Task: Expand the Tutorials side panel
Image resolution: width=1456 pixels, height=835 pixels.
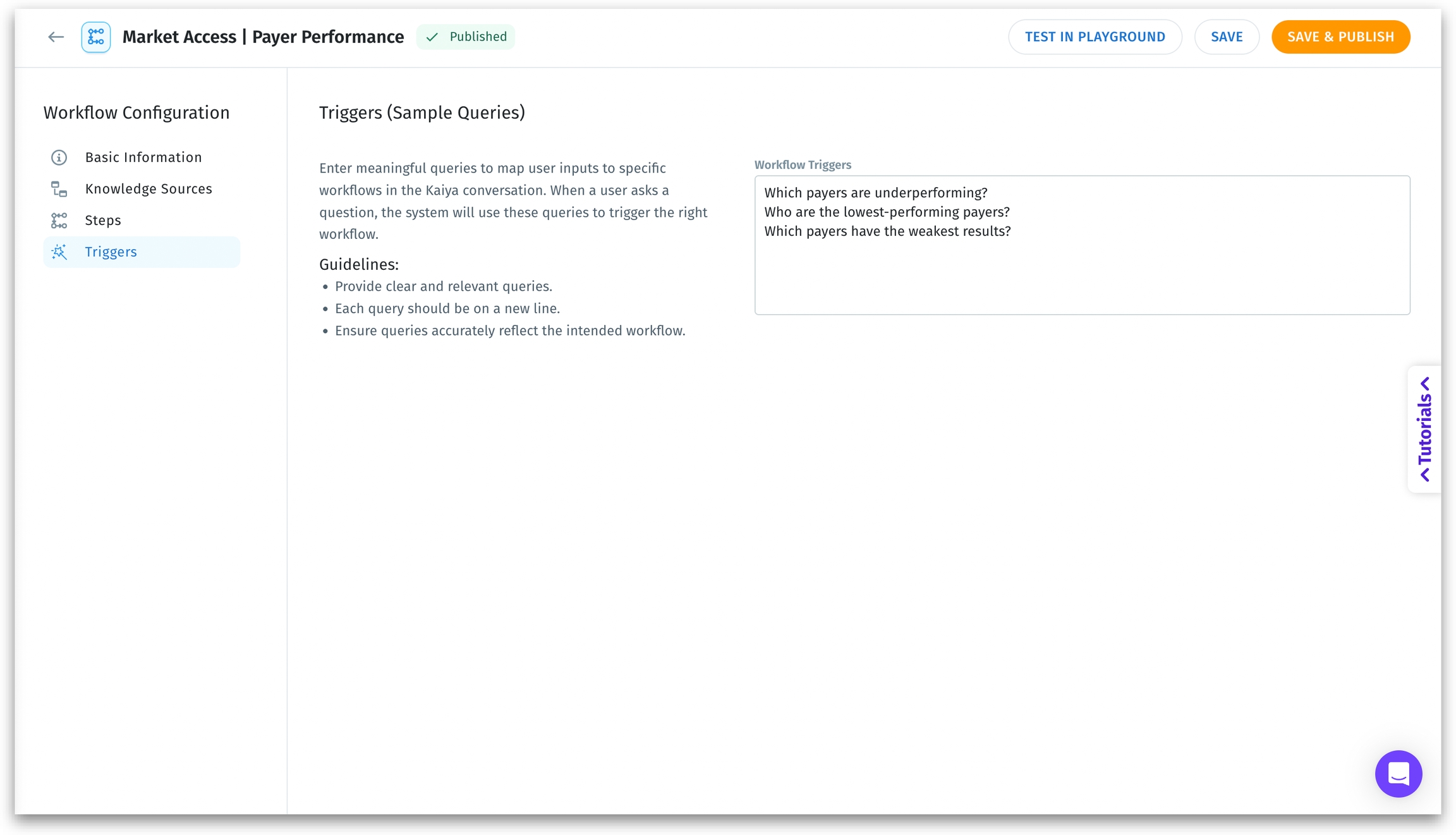Action: (1424, 430)
